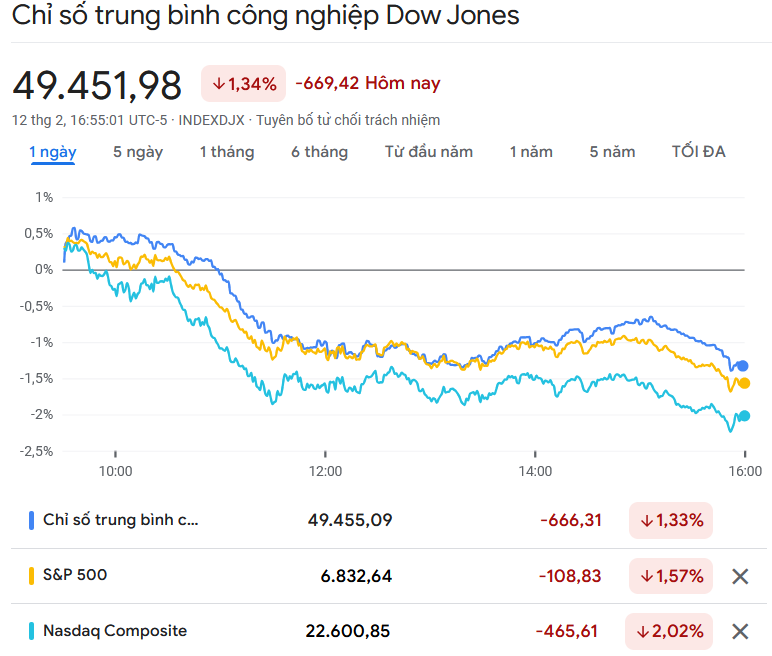Click the red 1,34% change badge

(244, 84)
